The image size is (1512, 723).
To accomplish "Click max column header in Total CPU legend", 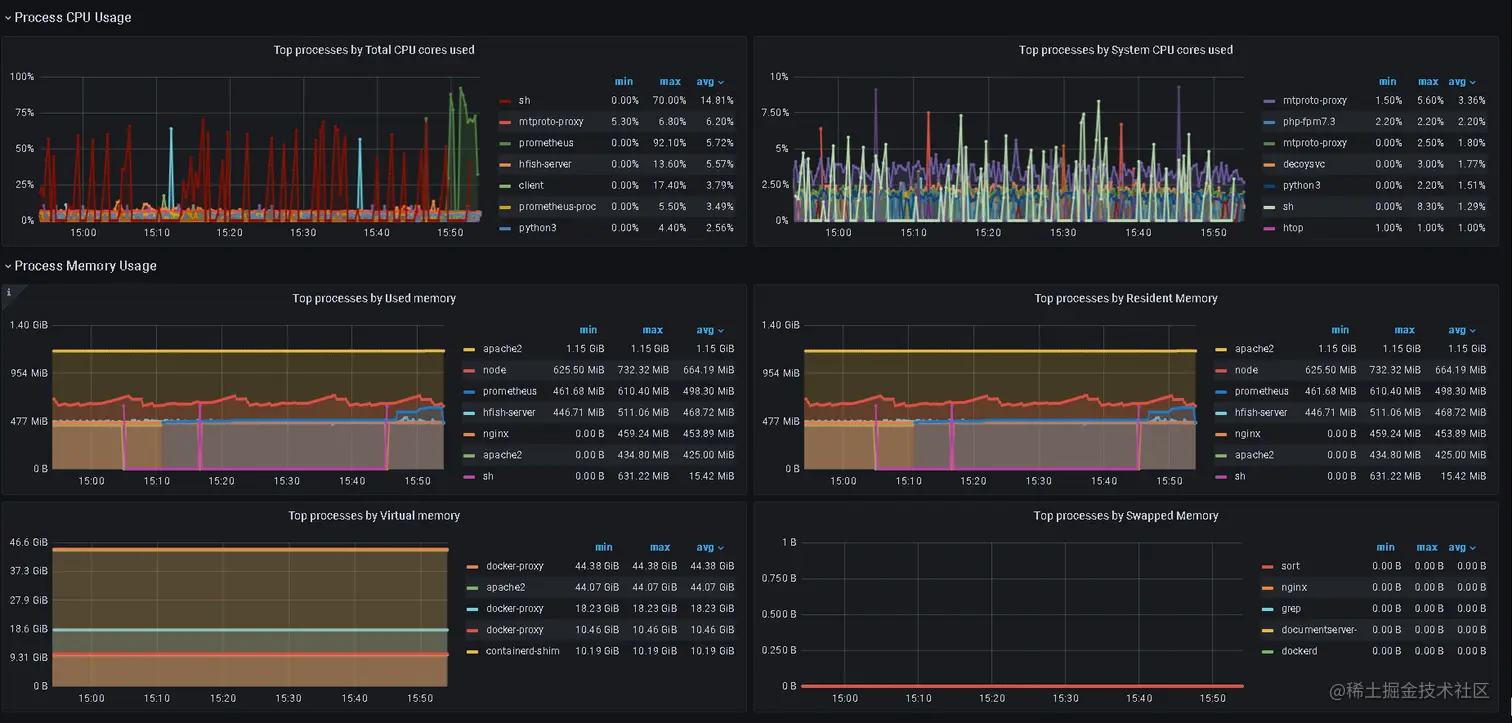I will point(670,82).
